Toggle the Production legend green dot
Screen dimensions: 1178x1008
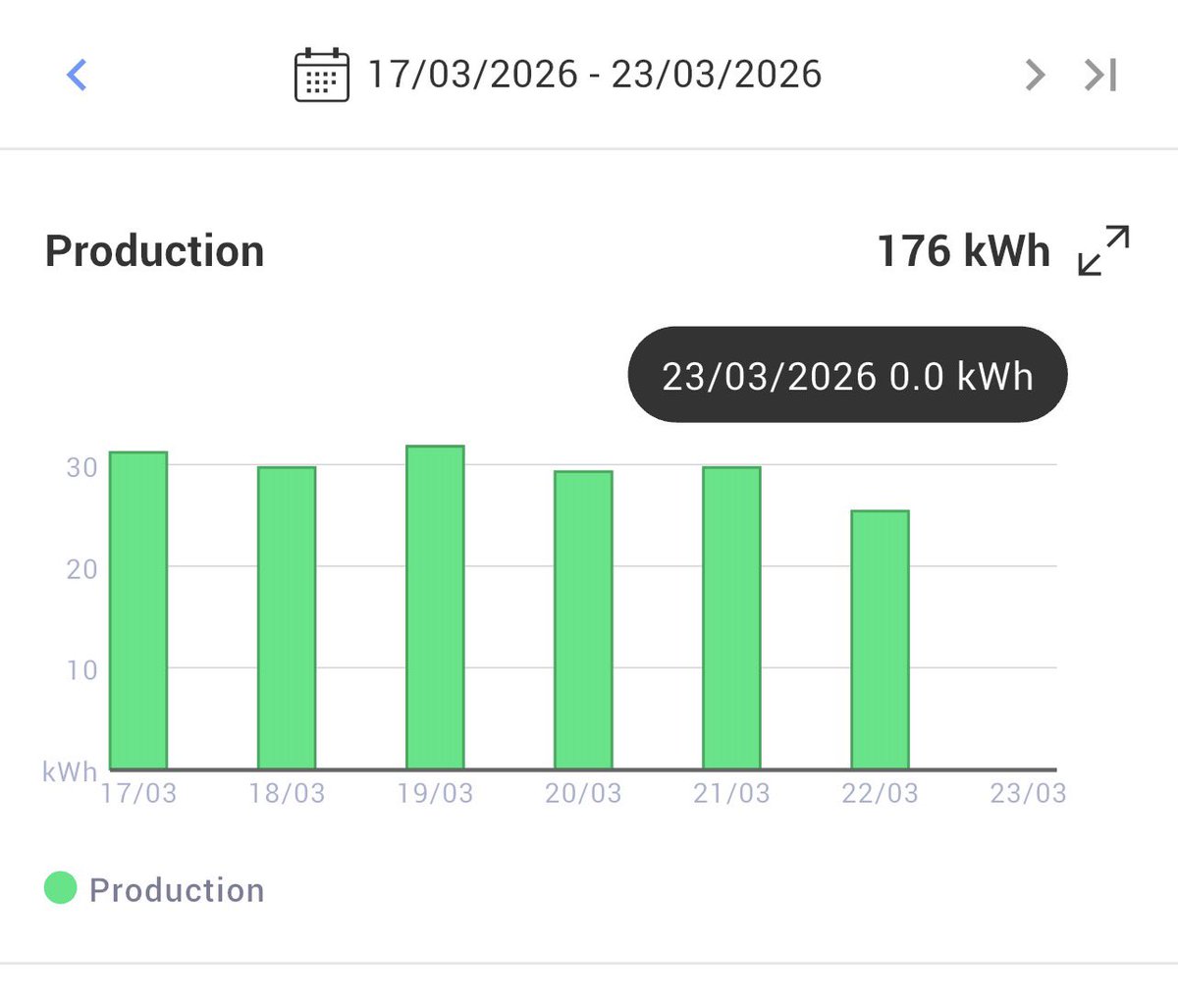[x=60, y=888]
